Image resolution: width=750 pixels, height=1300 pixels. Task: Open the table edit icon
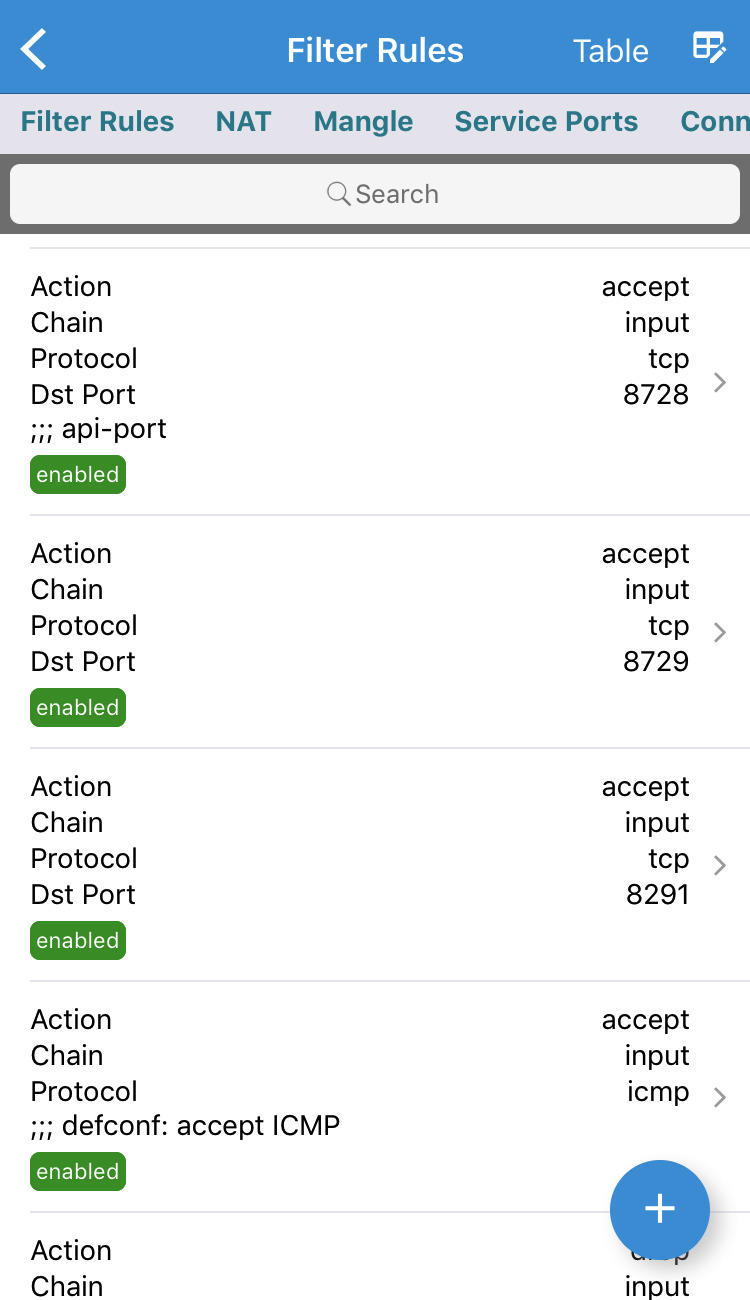(709, 48)
